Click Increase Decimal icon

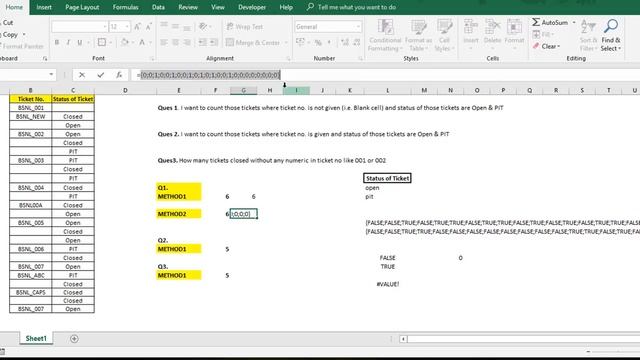(345, 42)
